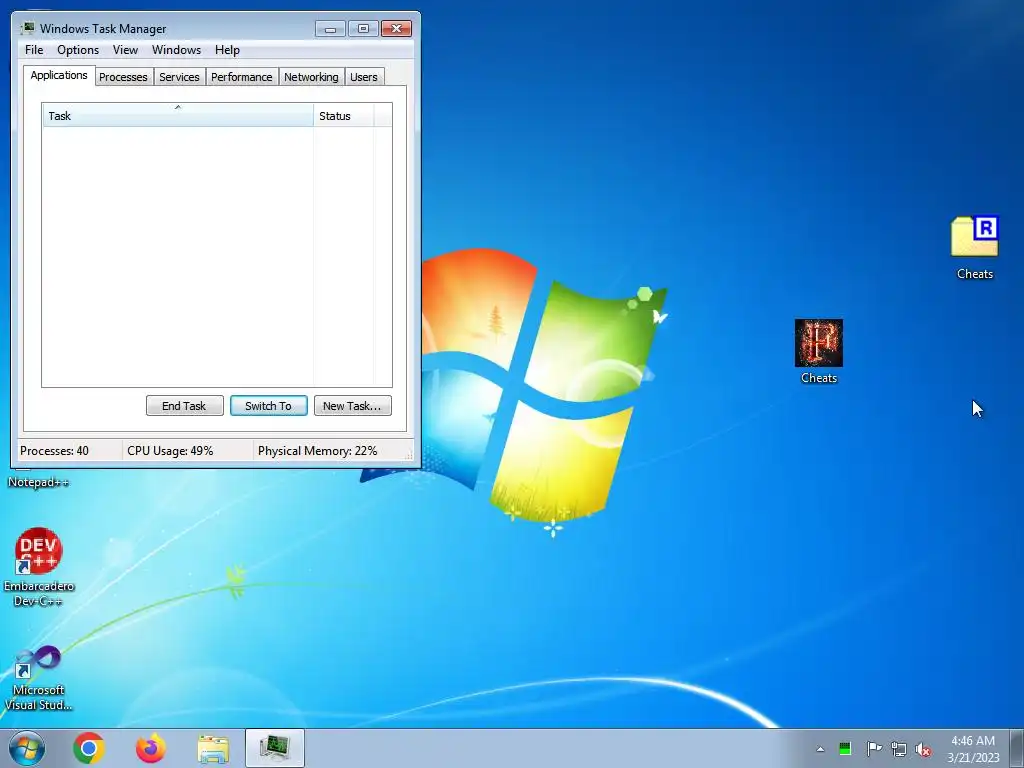The width and height of the screenshot is (1024, 768).
Task: Click the Show desktop strip
Action: pyautogui.click(x=1017, y=748)
